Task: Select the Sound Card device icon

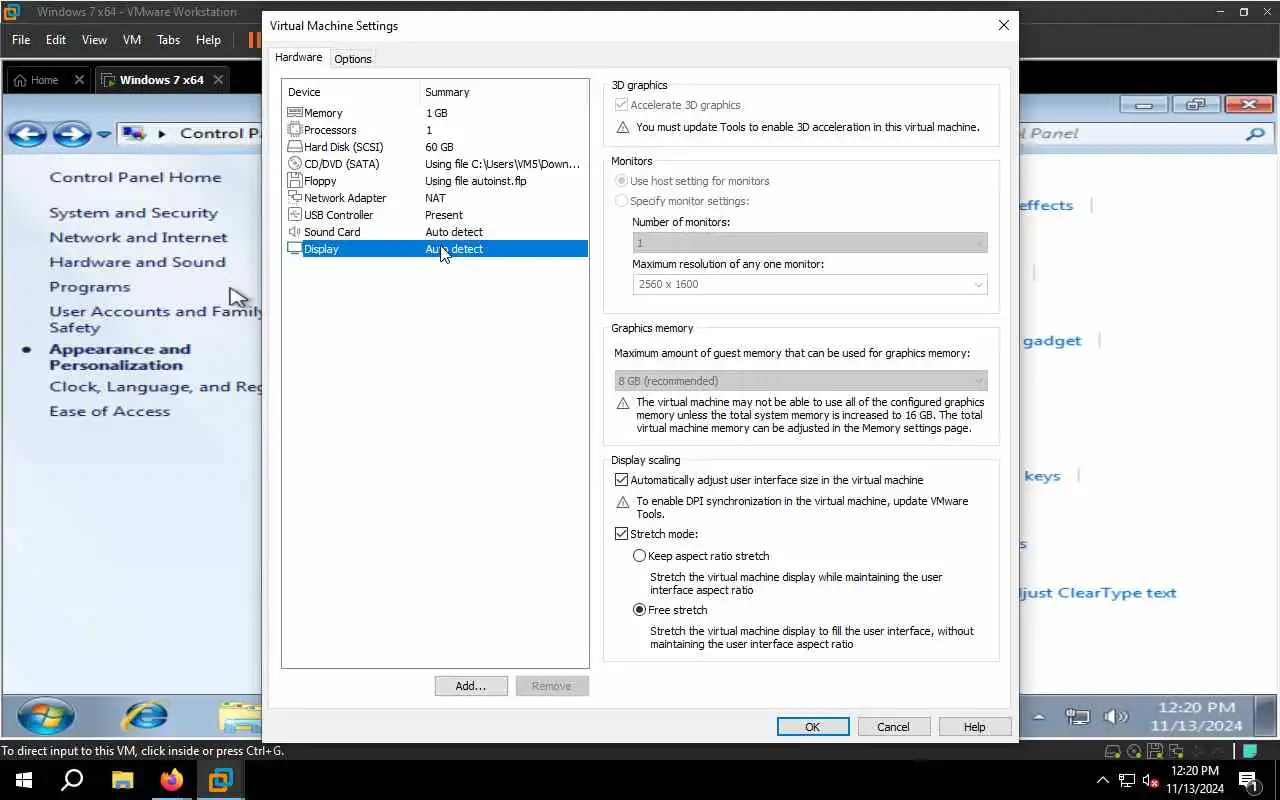Action: [294, 232]
